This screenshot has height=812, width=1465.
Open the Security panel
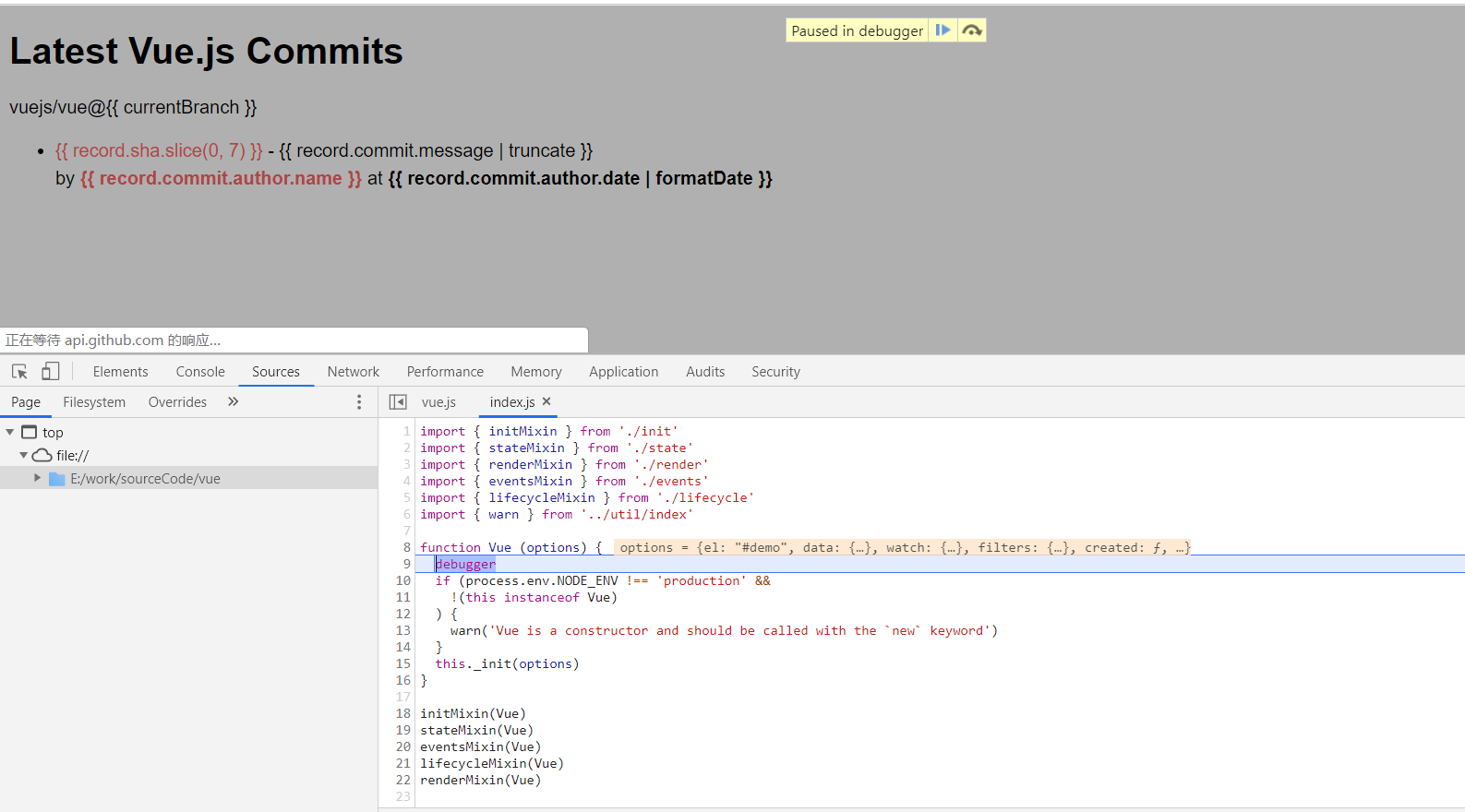point(775,371)
